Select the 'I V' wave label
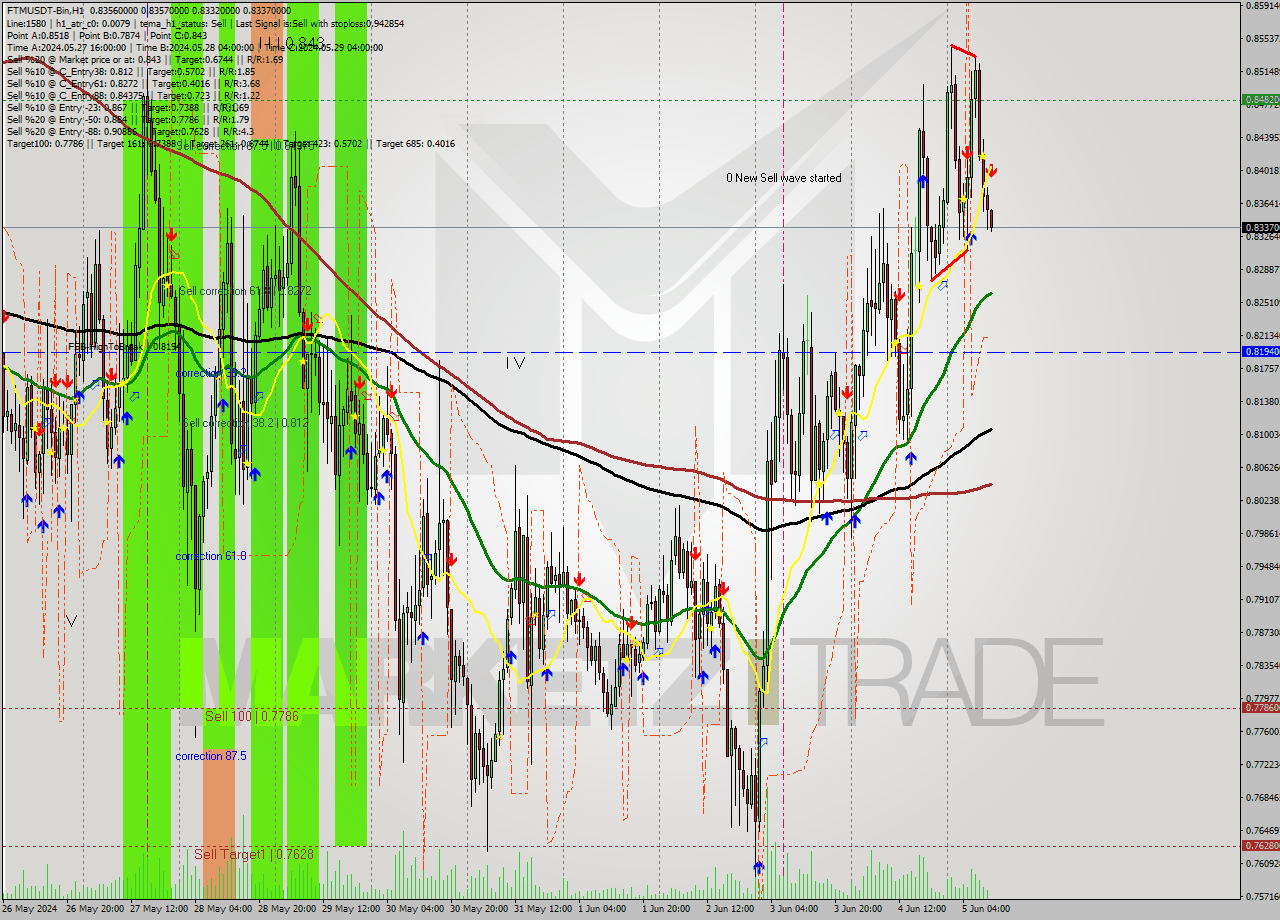Screen dimensions: 1280x920 click(x=515, y=363)
